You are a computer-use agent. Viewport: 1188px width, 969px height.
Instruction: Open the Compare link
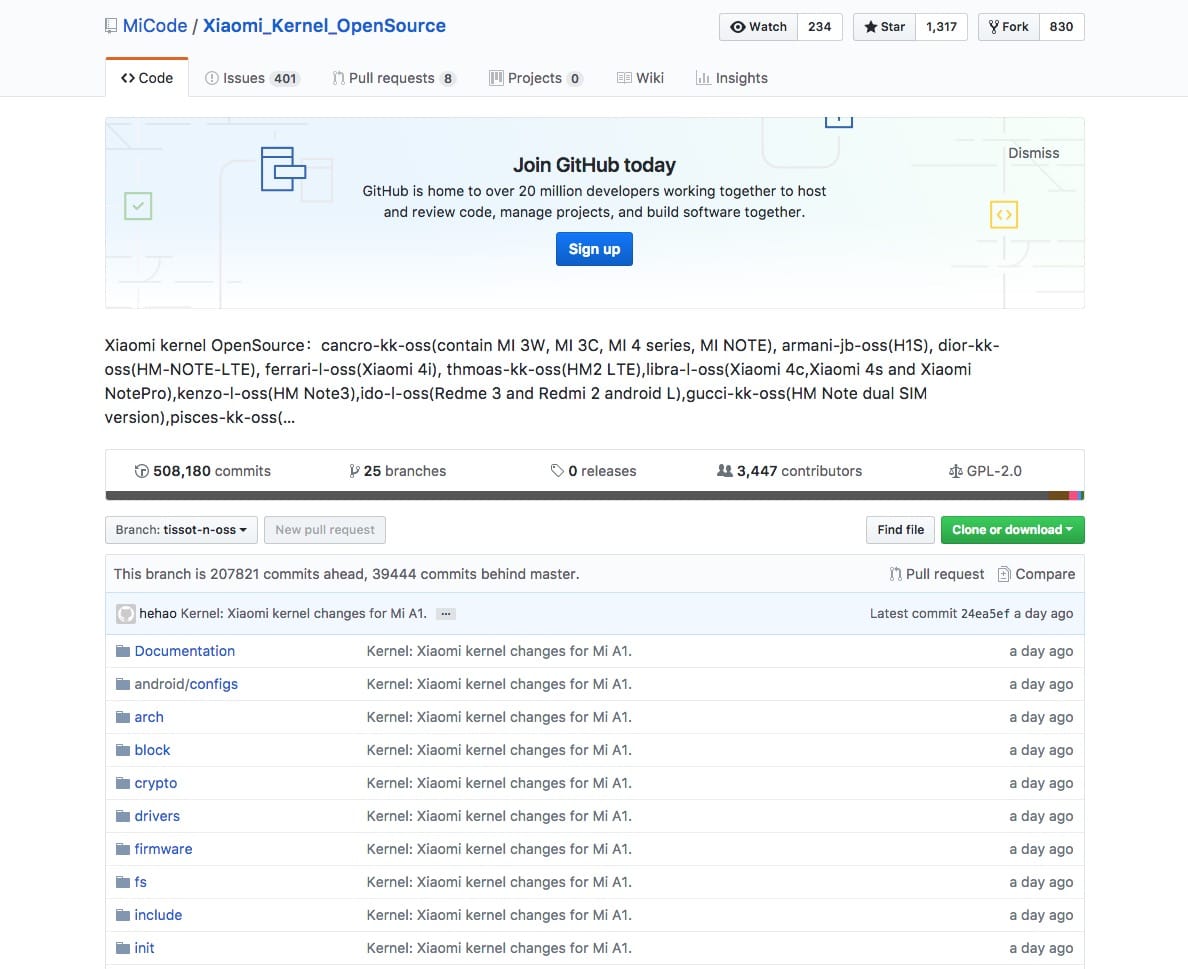click(1036, 574)
